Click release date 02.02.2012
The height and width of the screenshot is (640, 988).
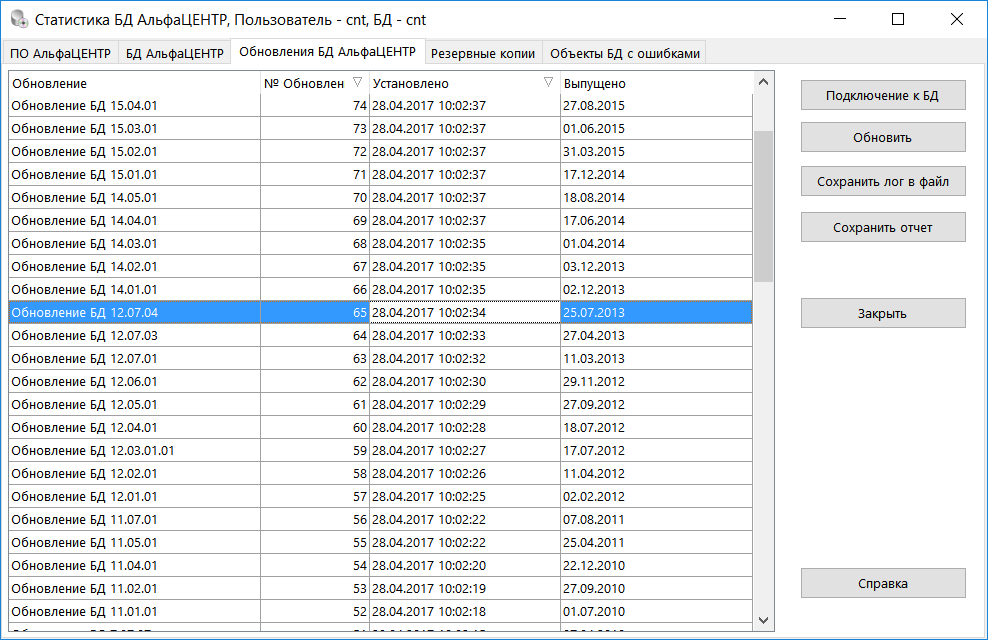point(657,496)
